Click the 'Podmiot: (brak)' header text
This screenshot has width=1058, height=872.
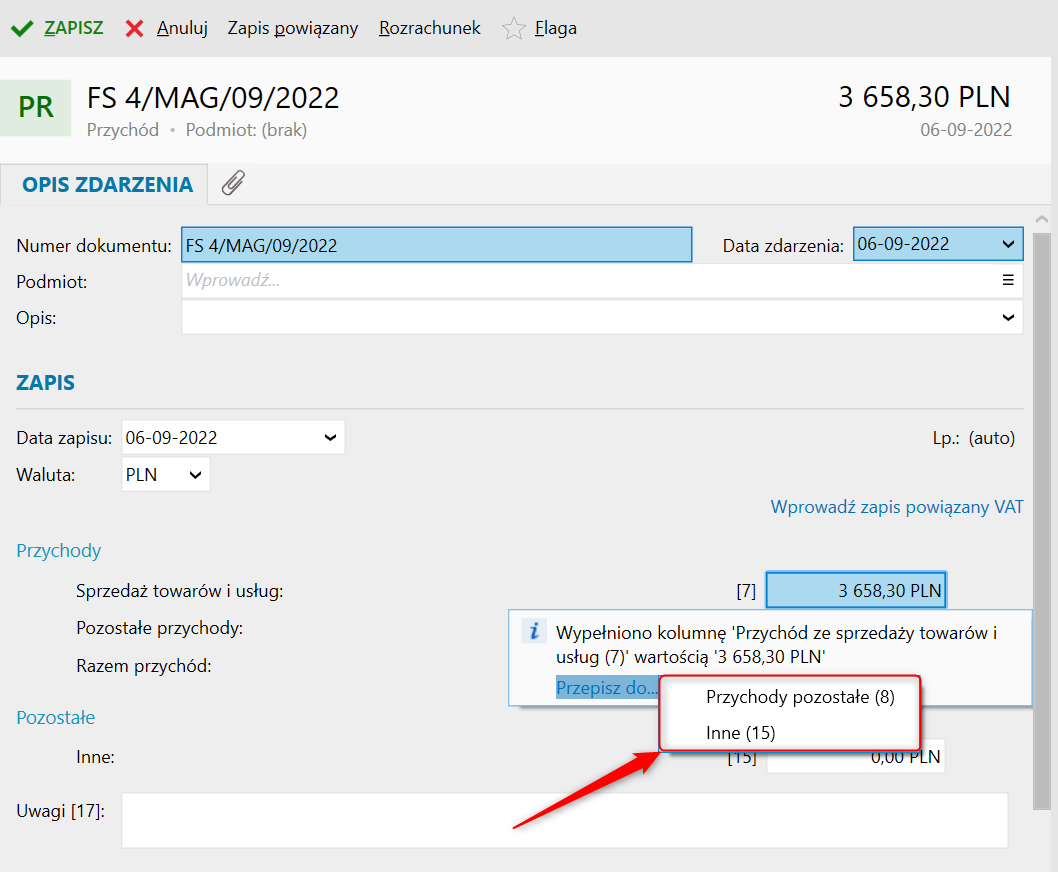tap(246, 130)
